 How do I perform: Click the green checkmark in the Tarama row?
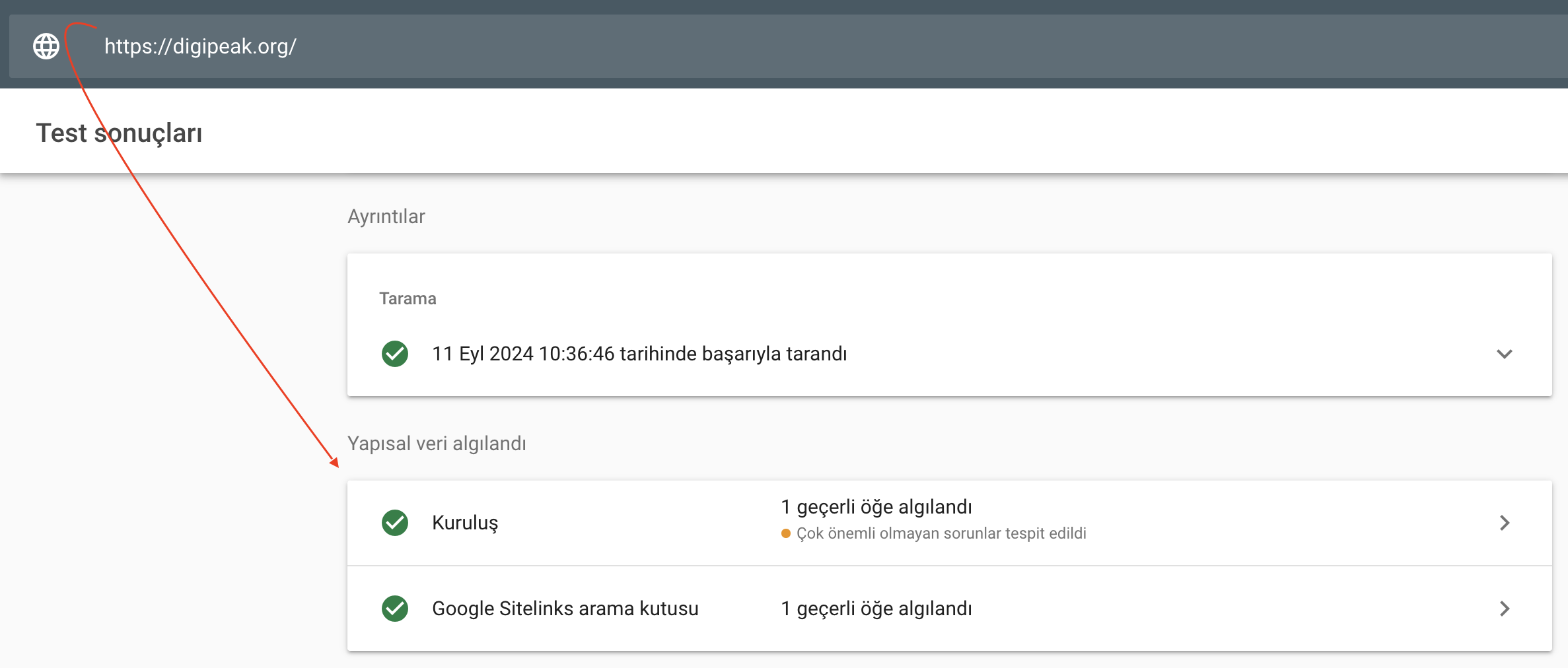395,354
